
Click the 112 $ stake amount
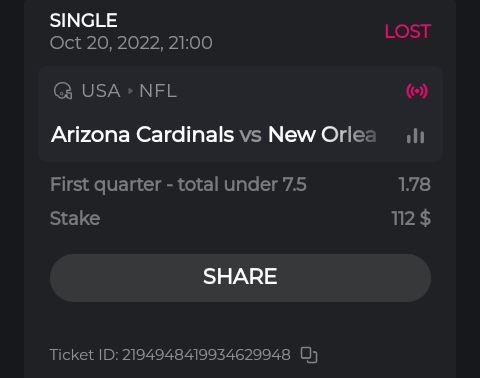click(x=411, y=219)
